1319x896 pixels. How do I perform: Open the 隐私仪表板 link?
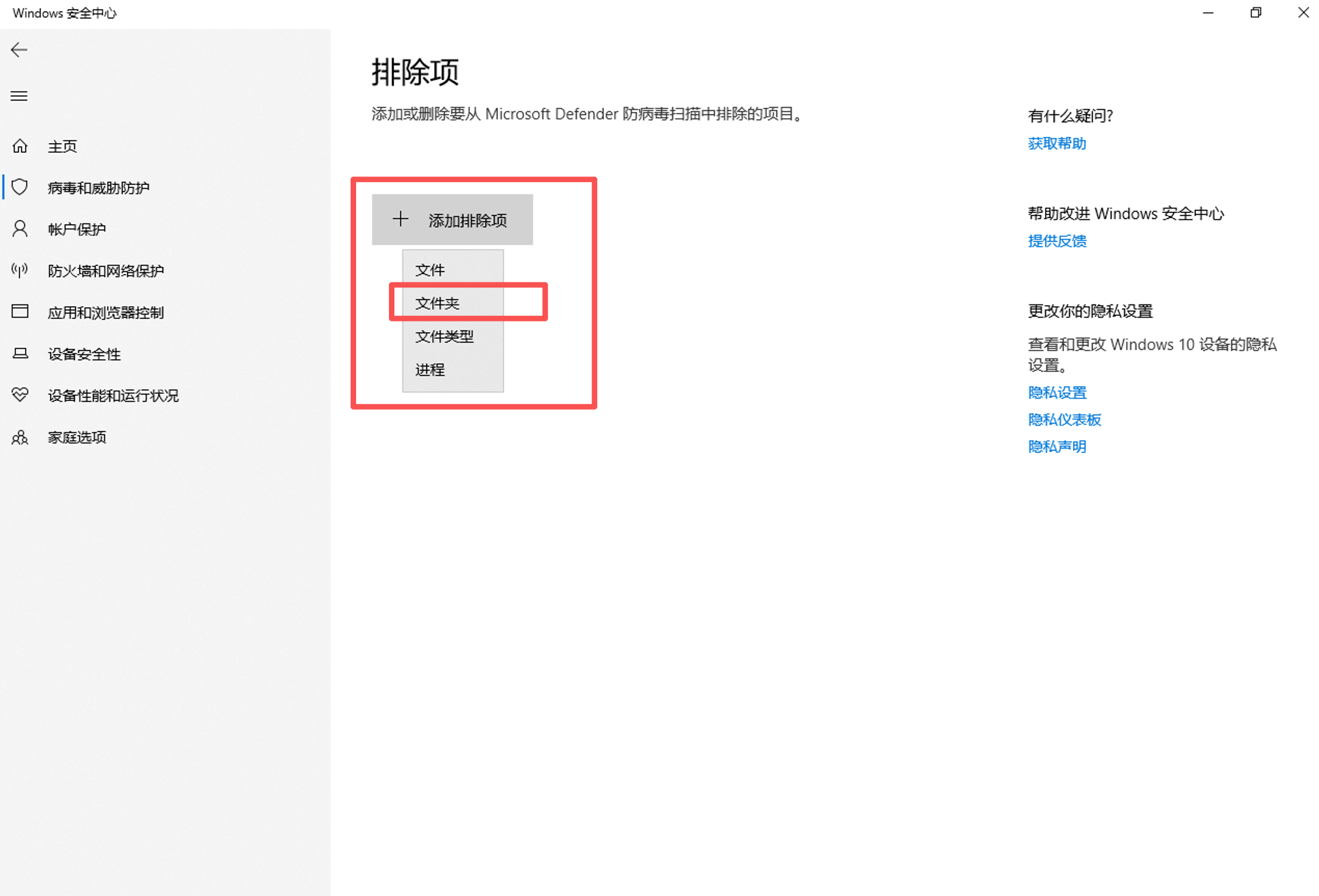(1065, 419)
